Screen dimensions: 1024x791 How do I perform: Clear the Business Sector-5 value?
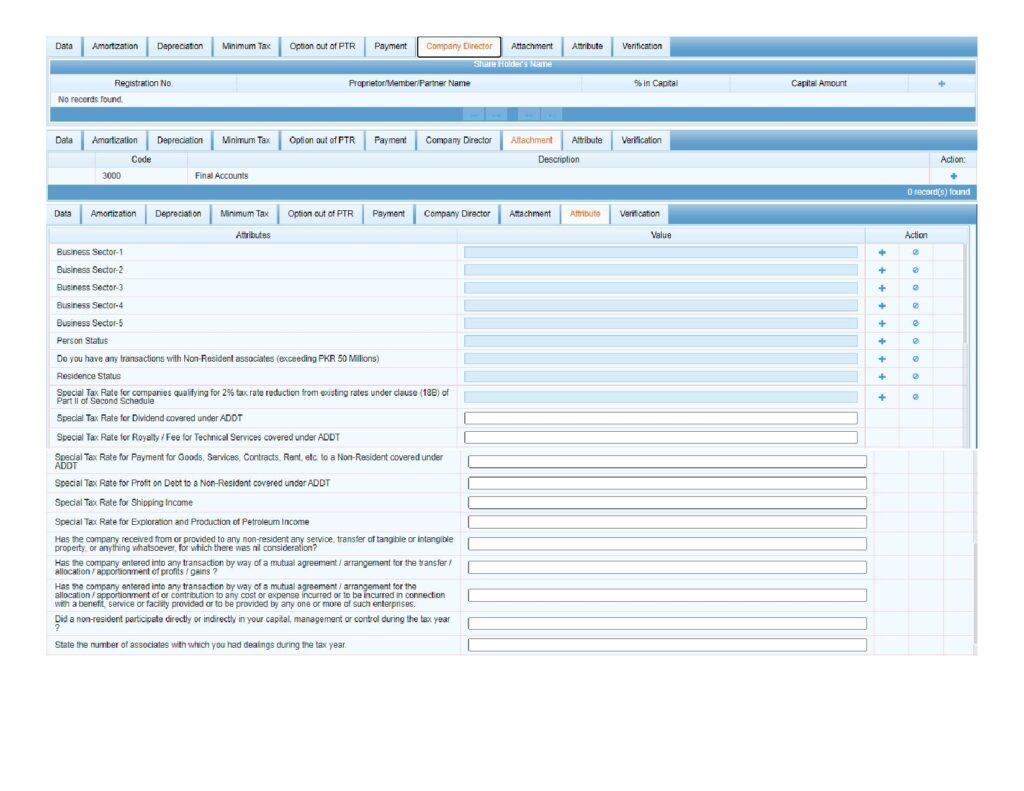click(x=915, y=323)
